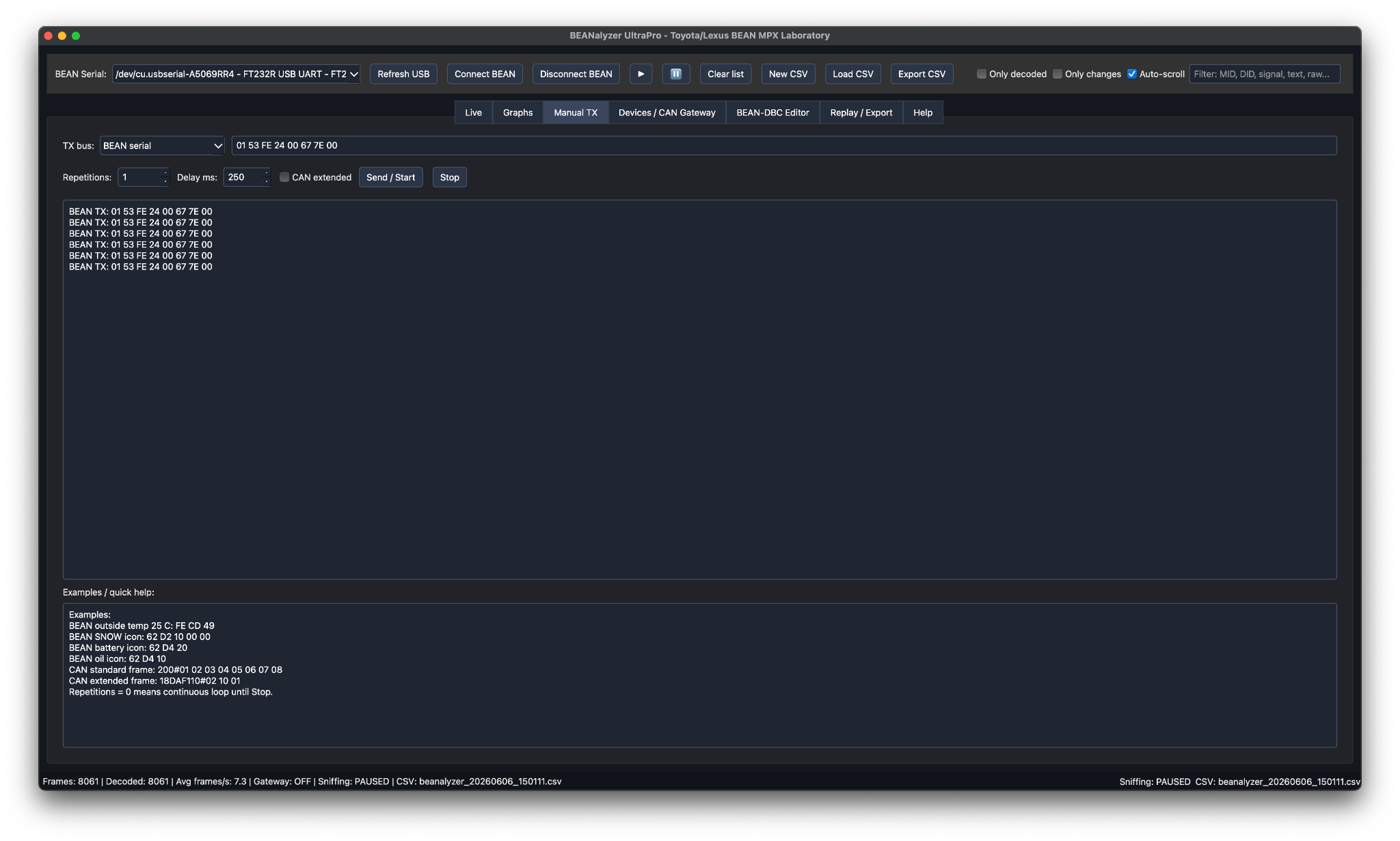
Task: Create a New CSV file
Action: (787, 74)
